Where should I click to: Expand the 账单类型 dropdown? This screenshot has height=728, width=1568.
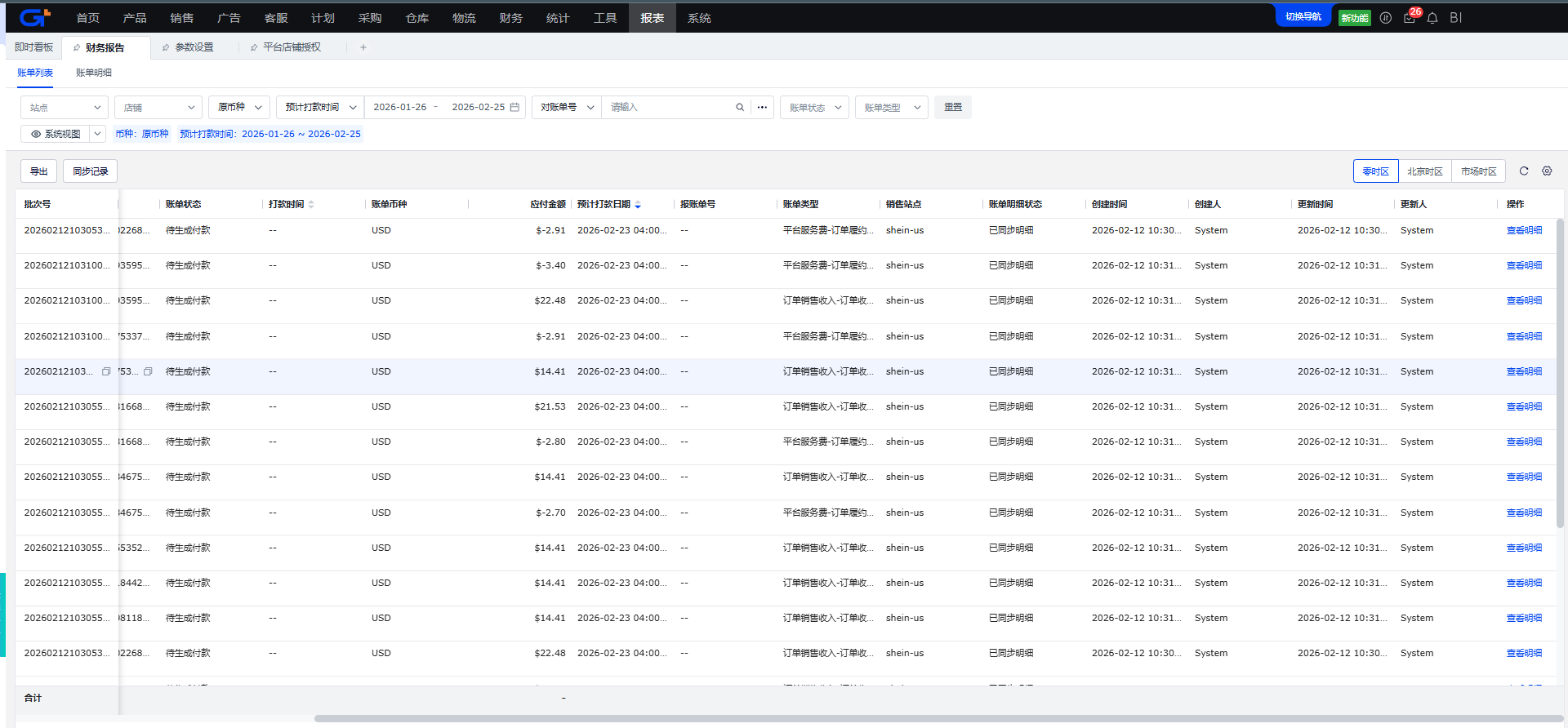(891, 108)
